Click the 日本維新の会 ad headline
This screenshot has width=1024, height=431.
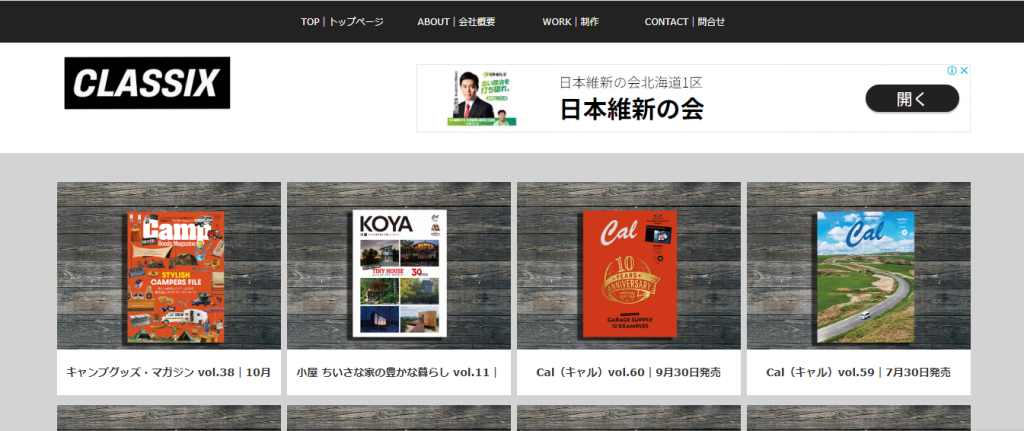(631, 109)
